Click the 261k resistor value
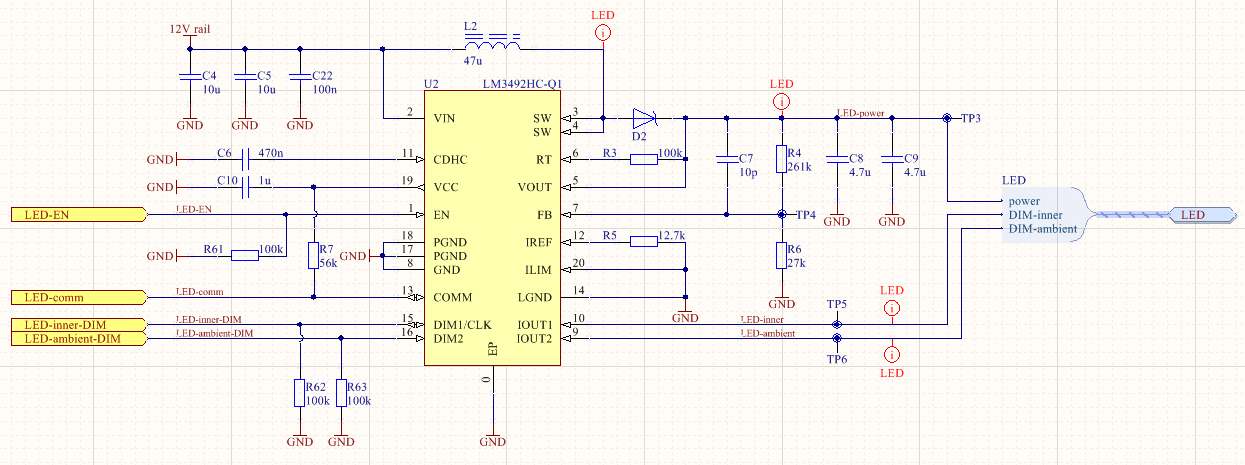The image size is (1245, 465). 799,166
